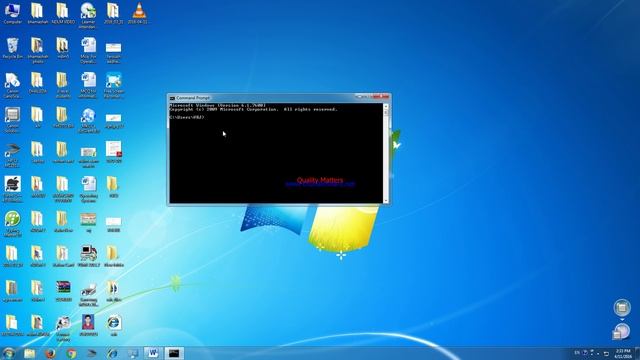Click the monitor/network icon on the taskbar
The image size is (640, 360).
pos(133,353)
